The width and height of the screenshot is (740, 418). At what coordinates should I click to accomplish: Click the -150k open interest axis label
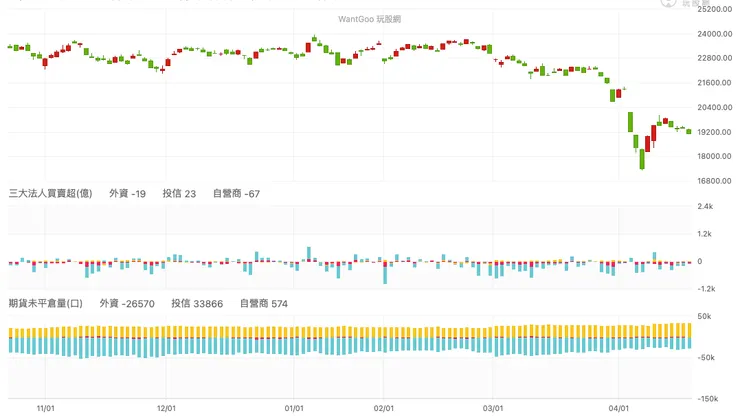pyautogui.click(x=708, y=399)
